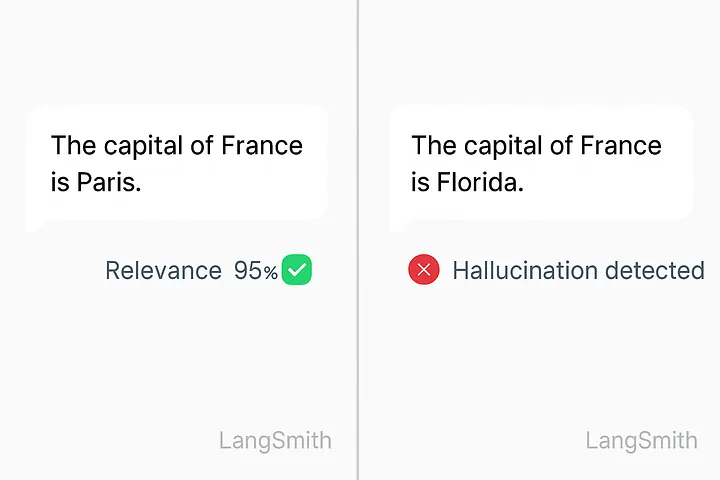
Task: Click the Relevance label
Action: (163, 270)
